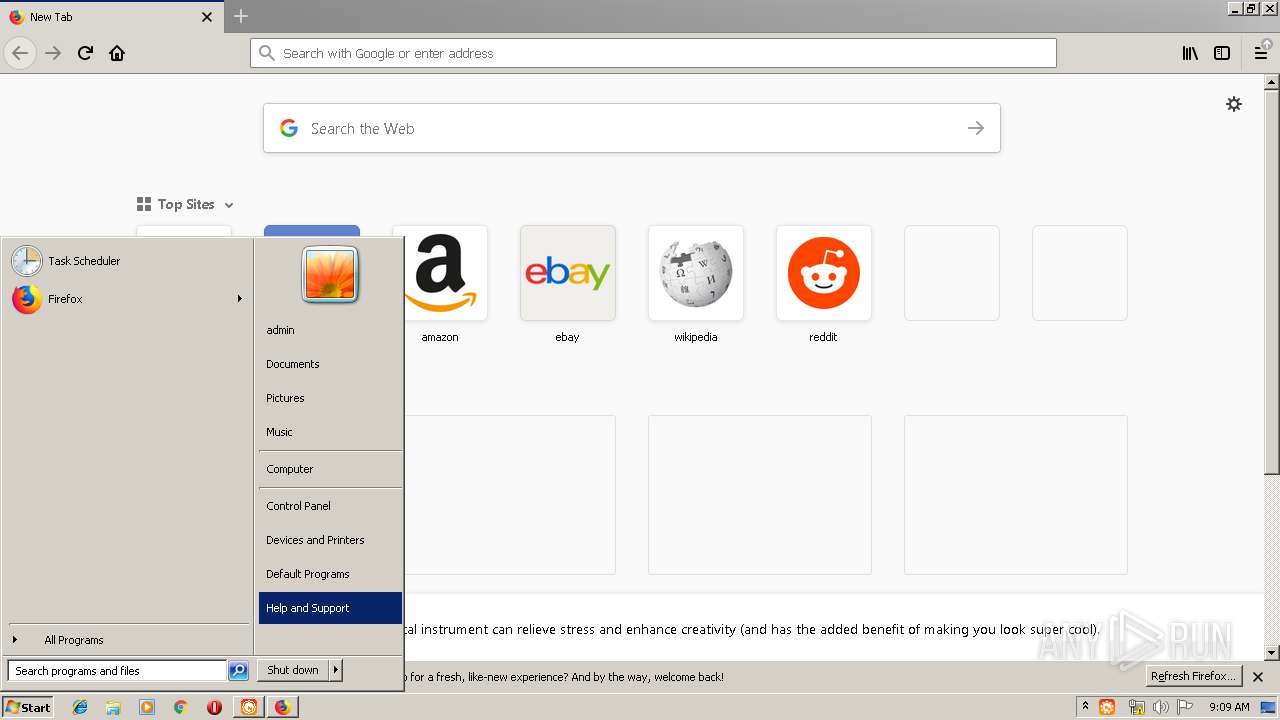Click page scrollbar up arrow
1280x720 pixels.
(1272, 82)
